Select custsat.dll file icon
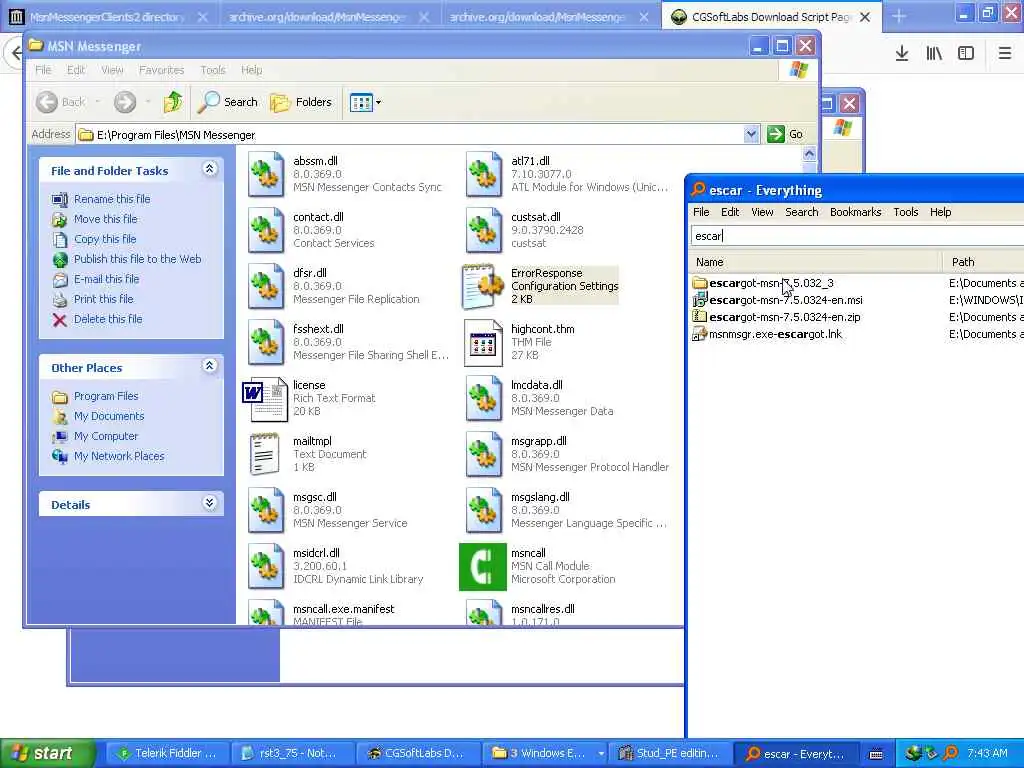 click(x=484, y=230)
